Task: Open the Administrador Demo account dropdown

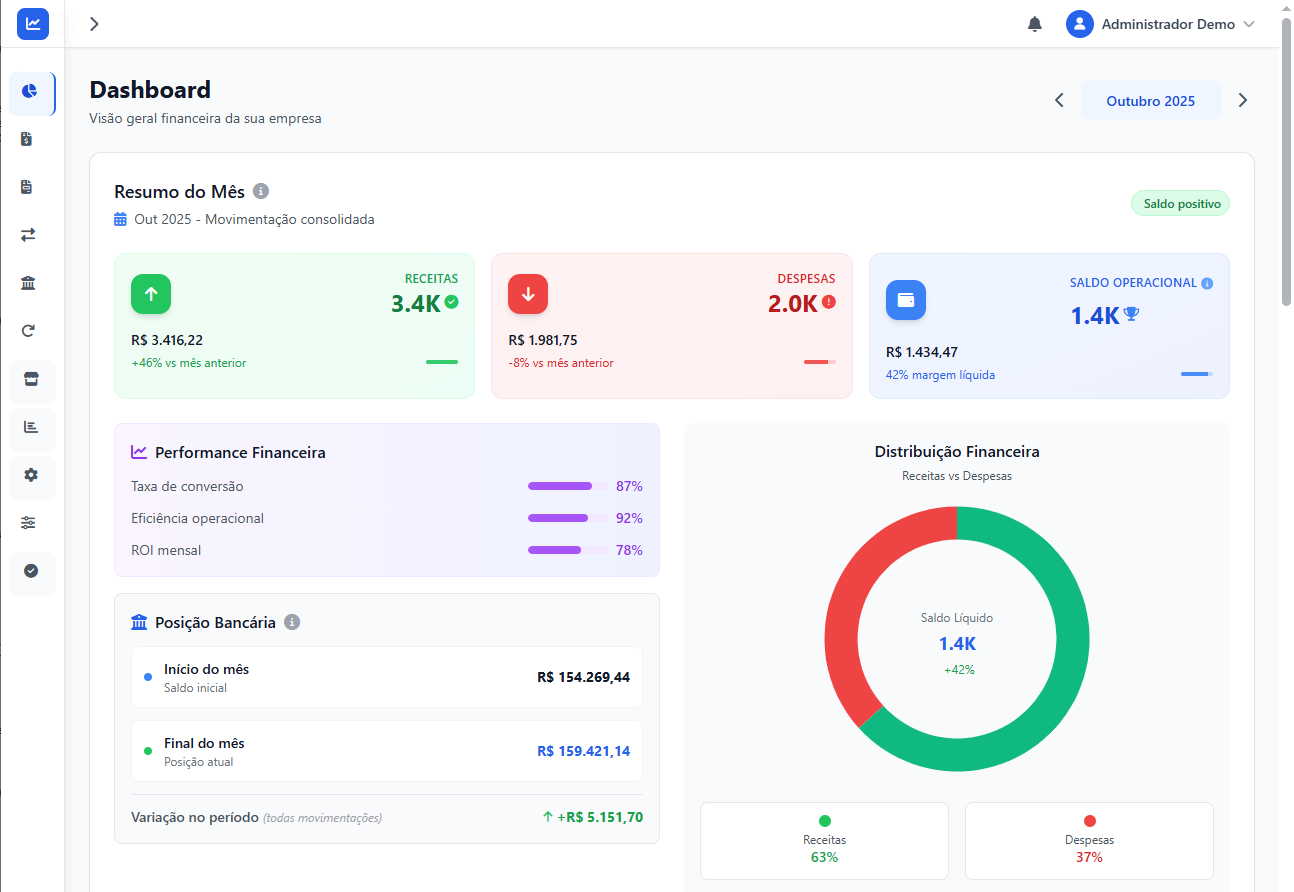Action: (x=1162, y=24)
